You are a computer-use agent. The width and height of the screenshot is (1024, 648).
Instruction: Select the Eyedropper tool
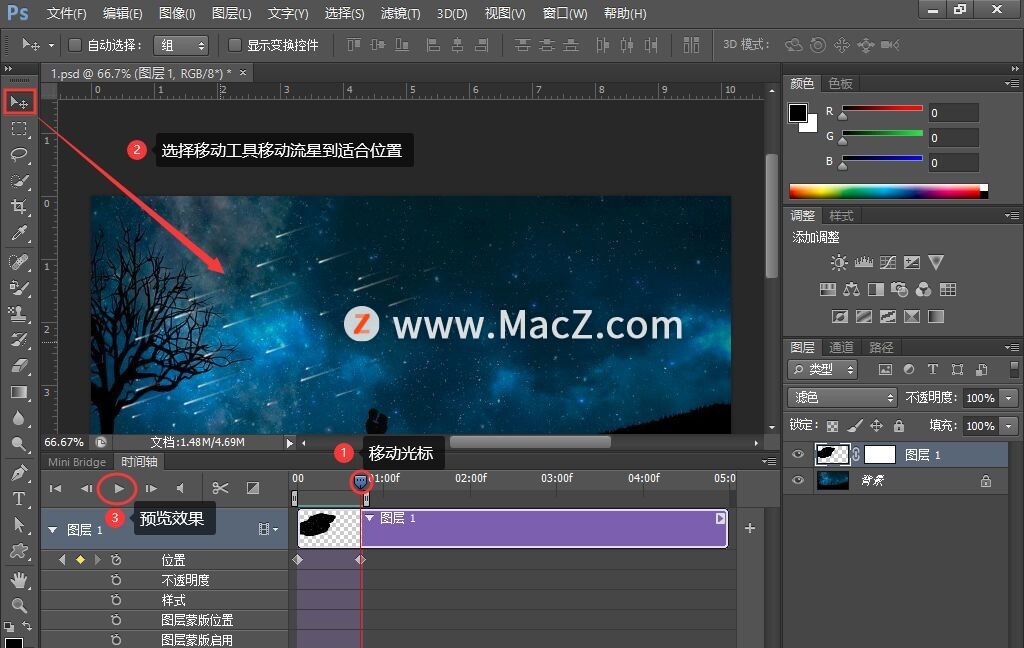pos(19,233)
